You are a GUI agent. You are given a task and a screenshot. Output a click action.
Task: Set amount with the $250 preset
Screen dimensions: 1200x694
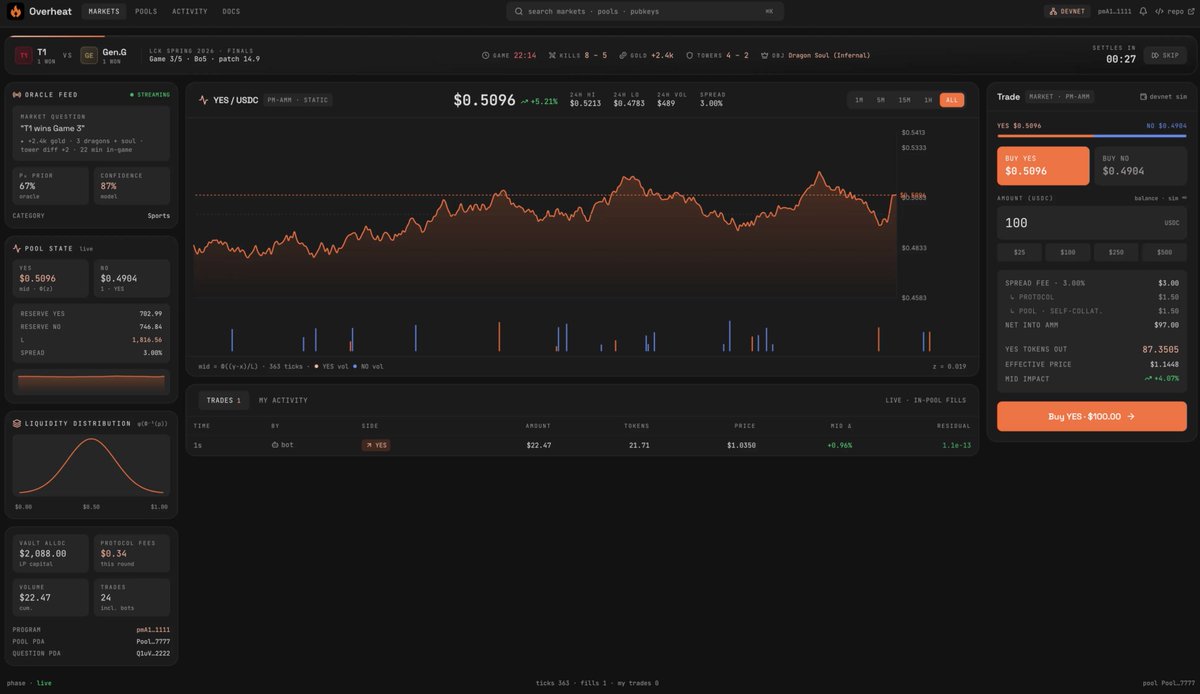coord(1116,252)
